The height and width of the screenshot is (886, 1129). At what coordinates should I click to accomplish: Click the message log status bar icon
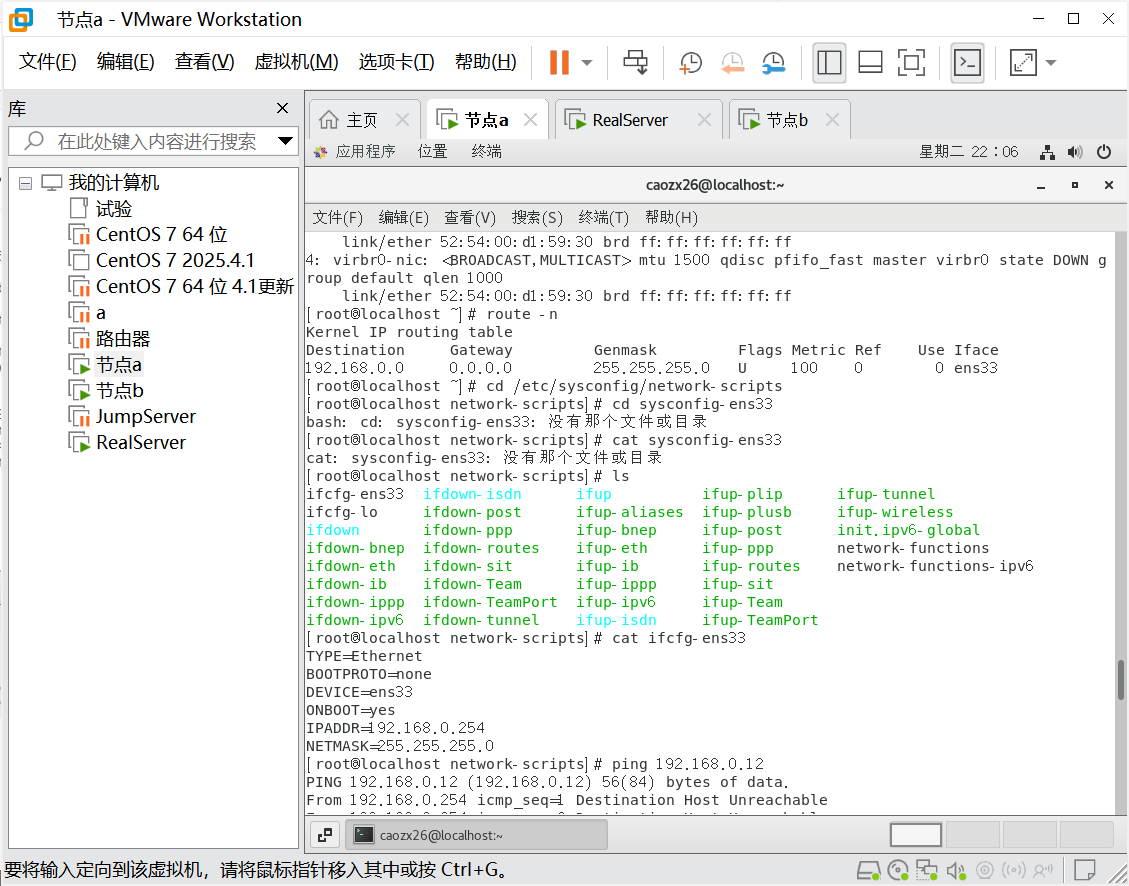[x=1084, y=870]
